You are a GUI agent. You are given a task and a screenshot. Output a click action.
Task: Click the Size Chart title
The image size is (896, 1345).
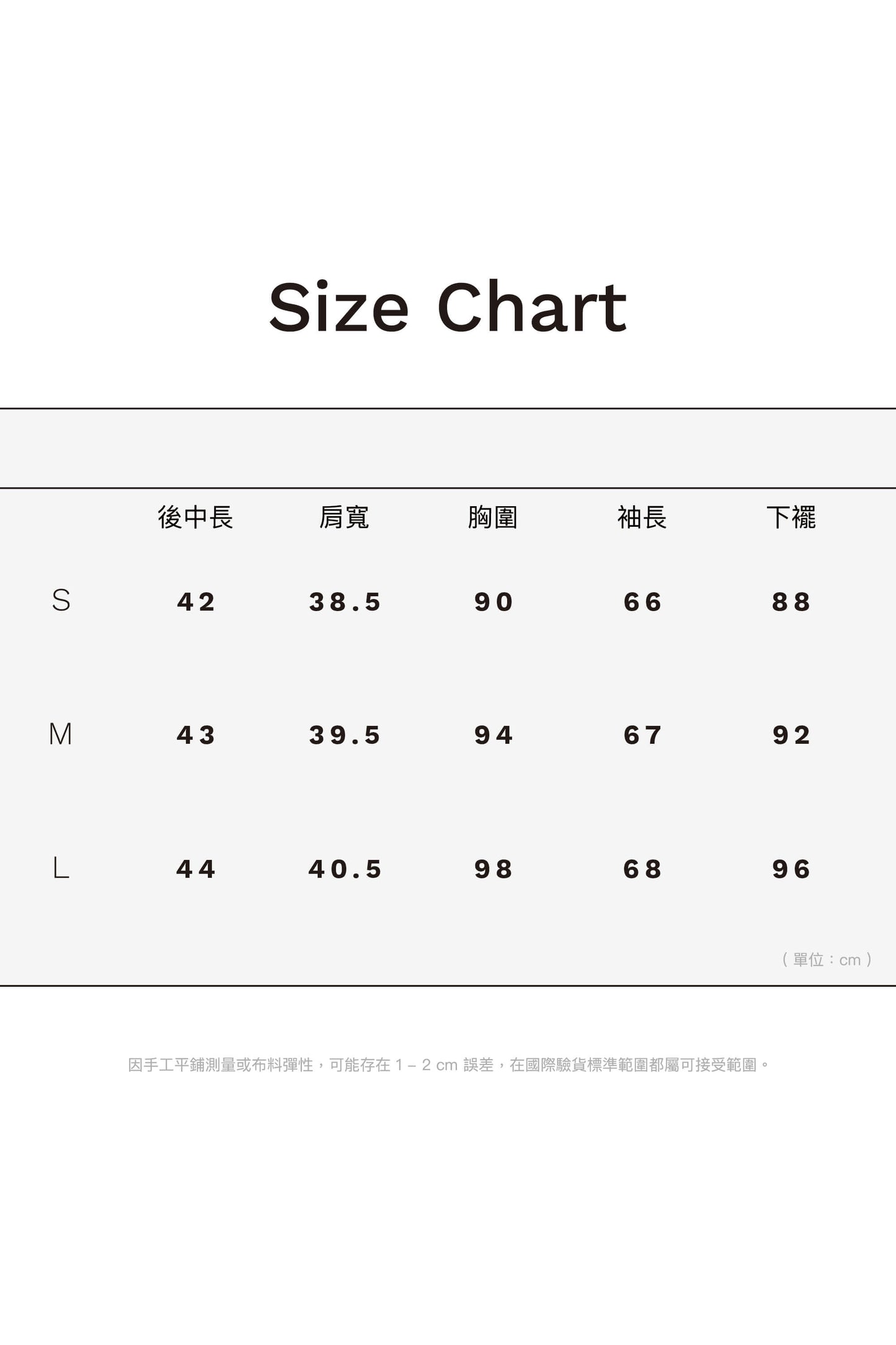[x=448, y=308]
